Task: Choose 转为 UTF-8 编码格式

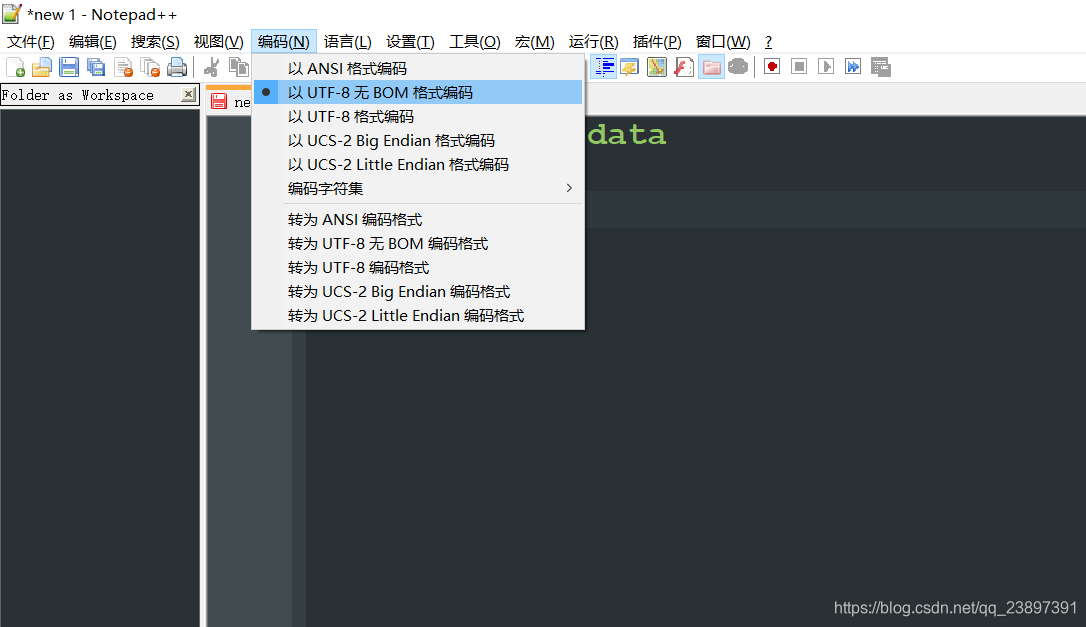Action: (418, 267)
